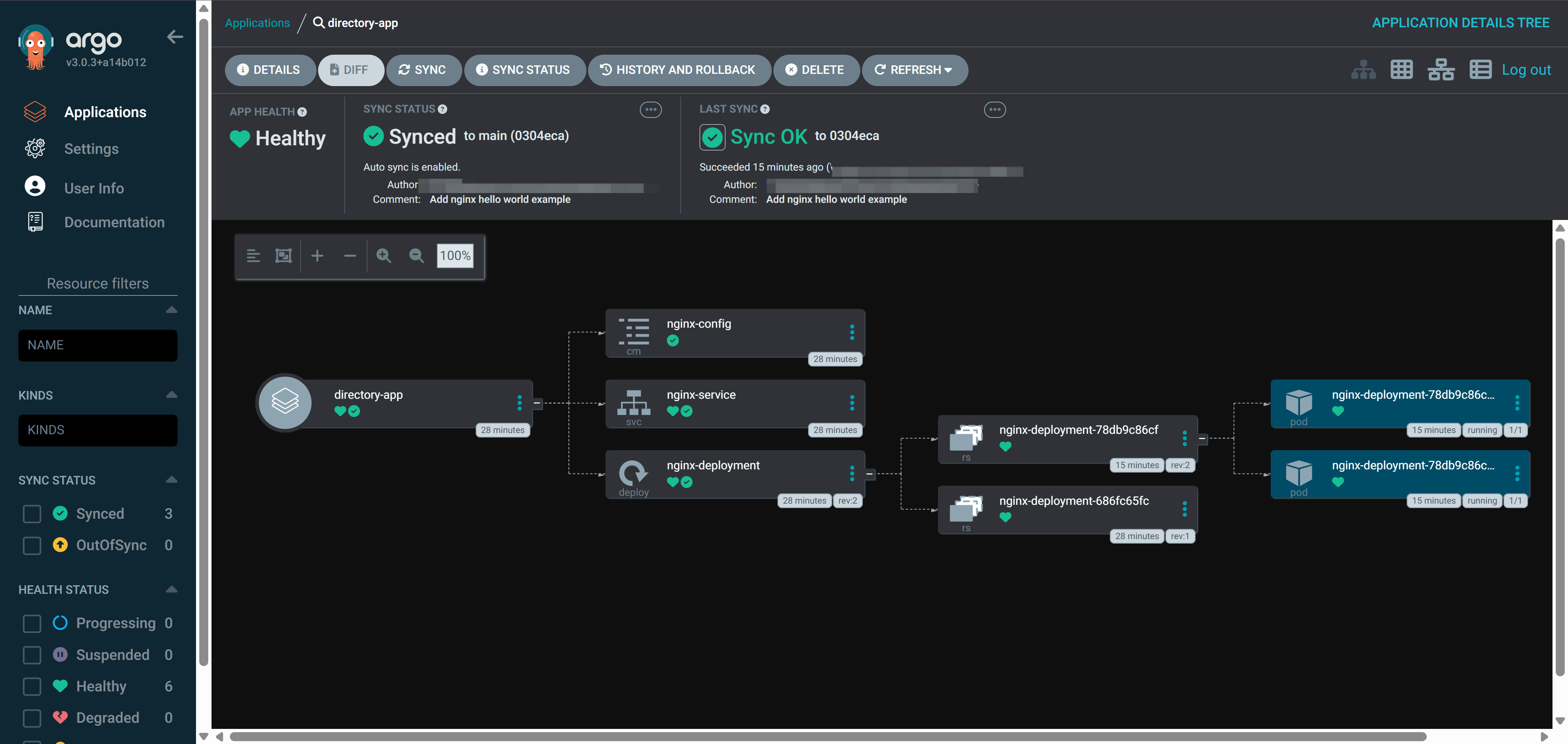Screen dimensions: 1568x744
Task: Check the Suspended filter checkbox
Action: tap(32, 655)
